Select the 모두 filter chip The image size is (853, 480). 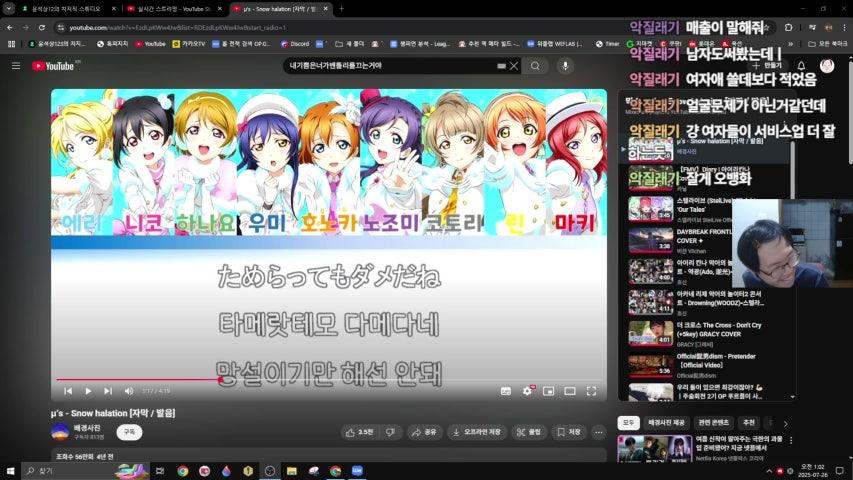(x=628, y=423)
